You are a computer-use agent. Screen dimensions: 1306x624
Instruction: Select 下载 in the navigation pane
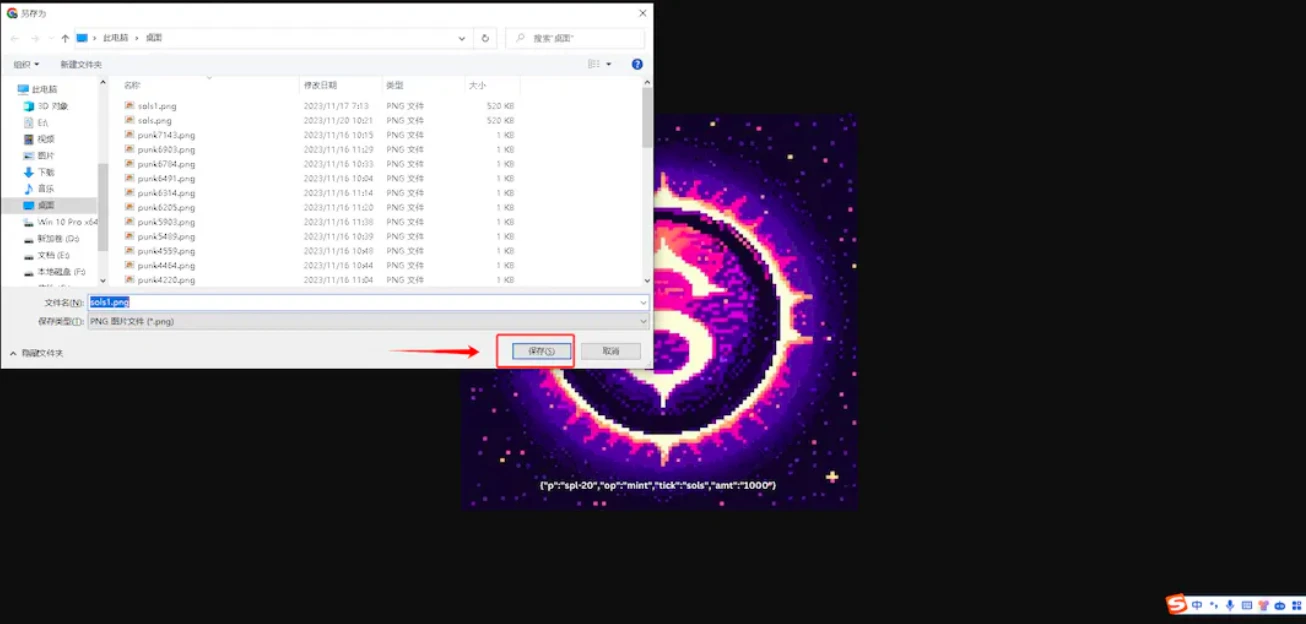(46, 172)
